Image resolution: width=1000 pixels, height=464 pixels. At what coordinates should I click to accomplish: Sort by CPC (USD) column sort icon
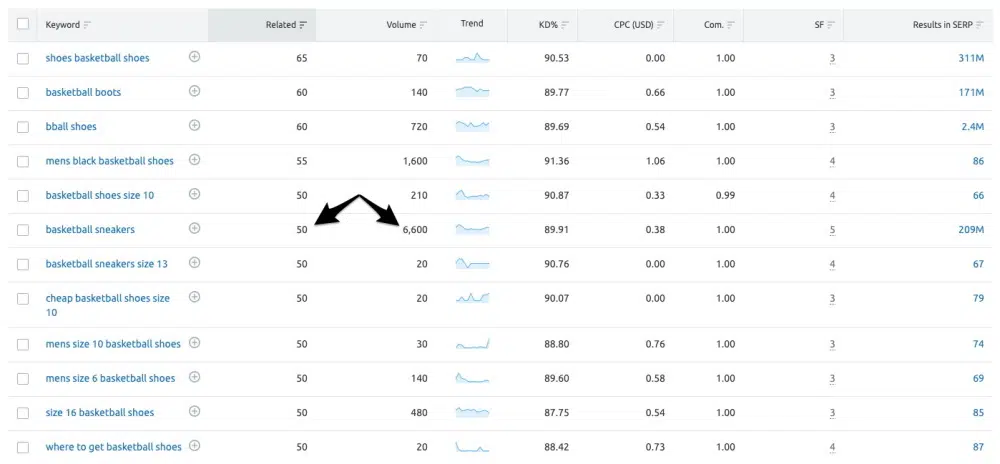(x=661, y=25)
